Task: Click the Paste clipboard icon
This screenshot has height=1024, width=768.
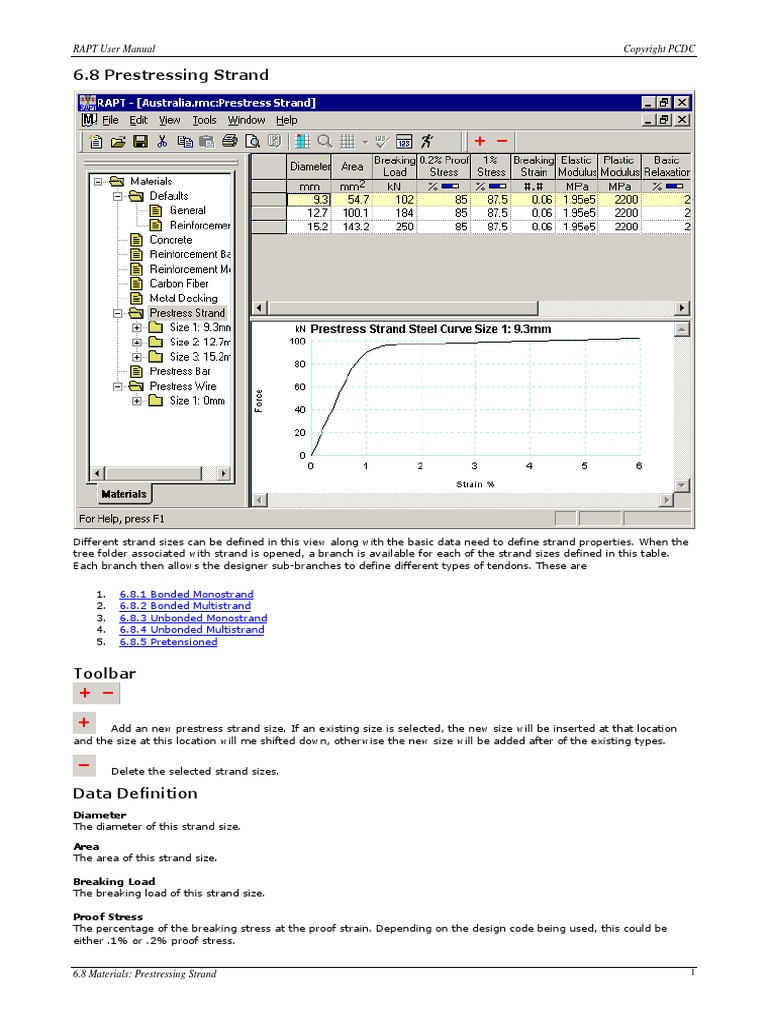Action: tap(206, 141)
